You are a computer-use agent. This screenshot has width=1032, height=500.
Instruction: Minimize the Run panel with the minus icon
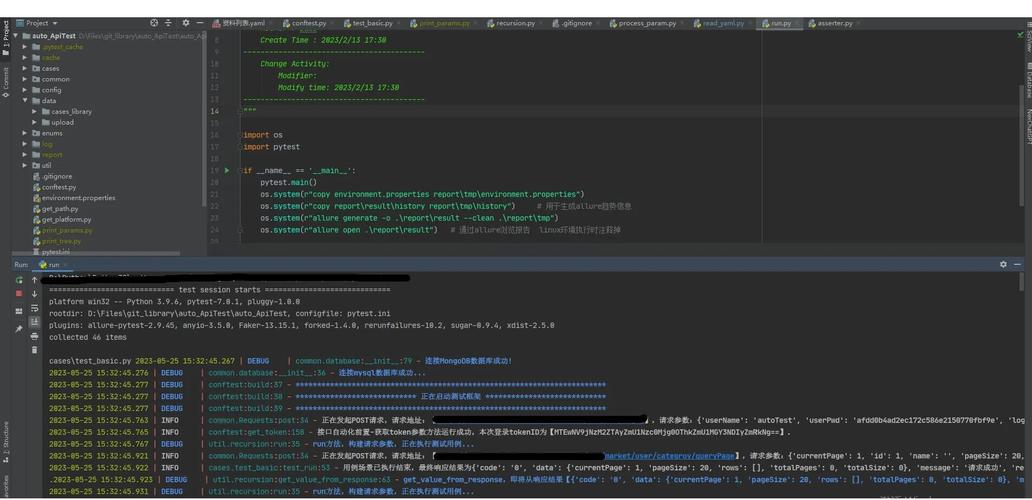pyautogui.click(x=1018, y=264)
